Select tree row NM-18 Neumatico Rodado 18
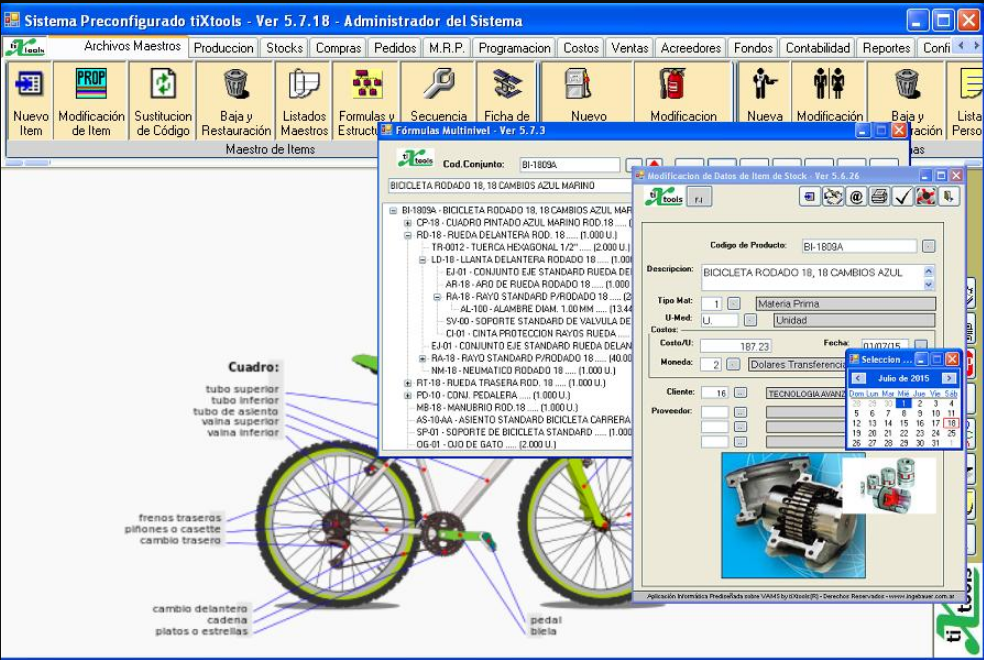 click(523, 371)
